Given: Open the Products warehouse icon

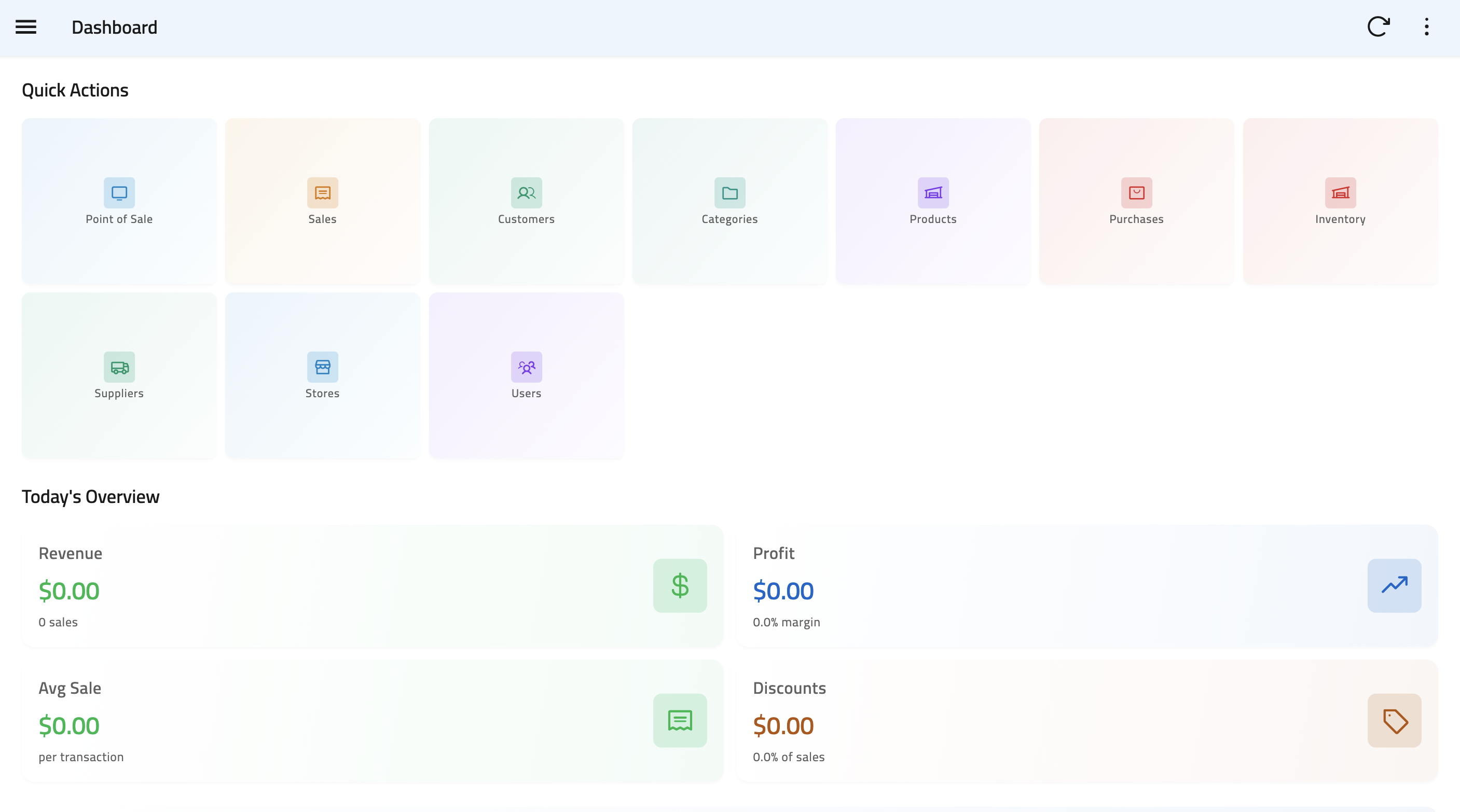Looking at the screenshot, I should click(x=933, y=192).
